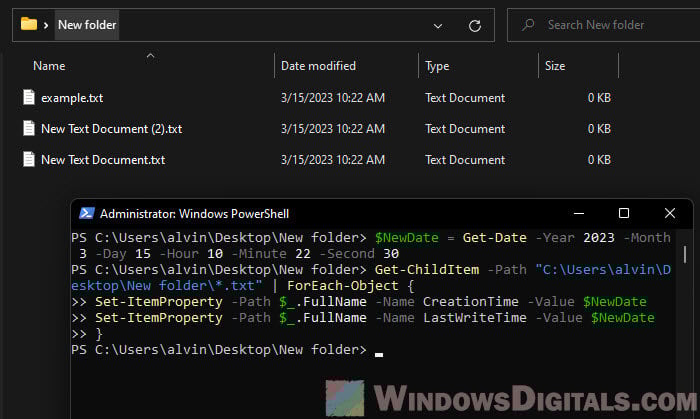
Task: Maximize the PowerShell window
Action: pyautogui.click(x=624, y=213)
